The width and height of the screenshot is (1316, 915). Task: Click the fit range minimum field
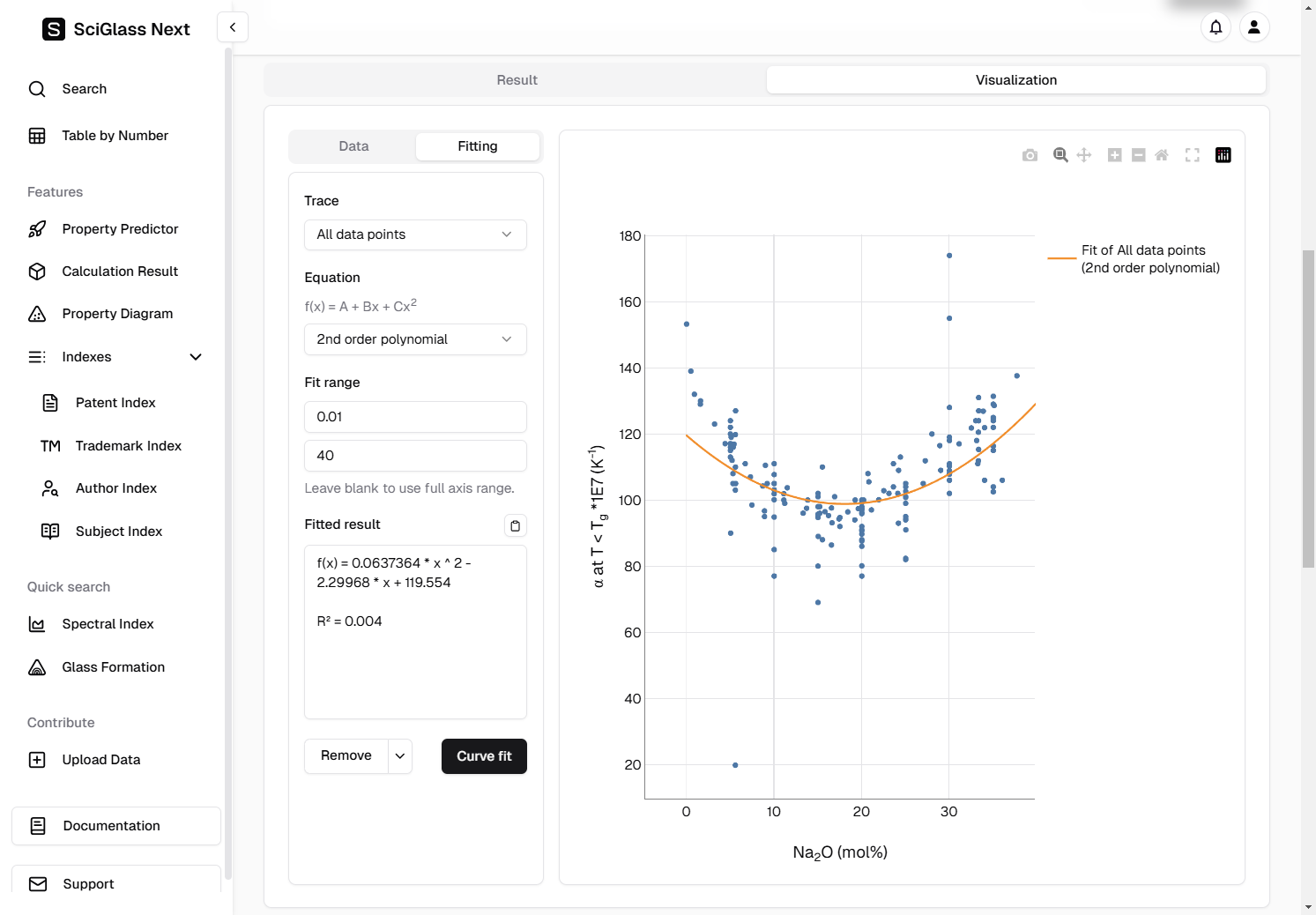(x=415, y=417)
